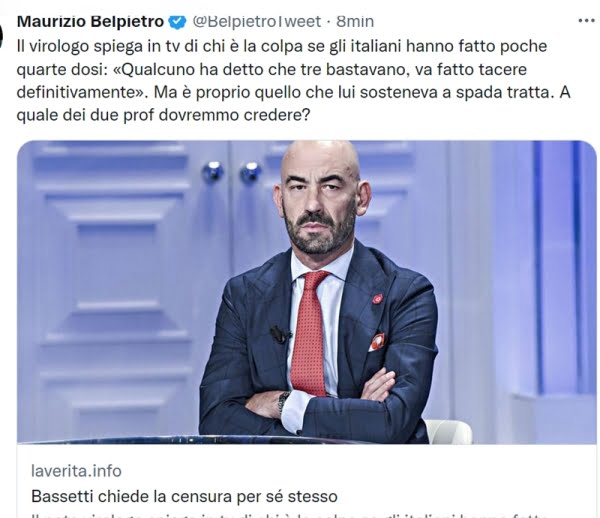
Task: Click the round cabinet knobs in the photo background
Action: click(232, 171)
